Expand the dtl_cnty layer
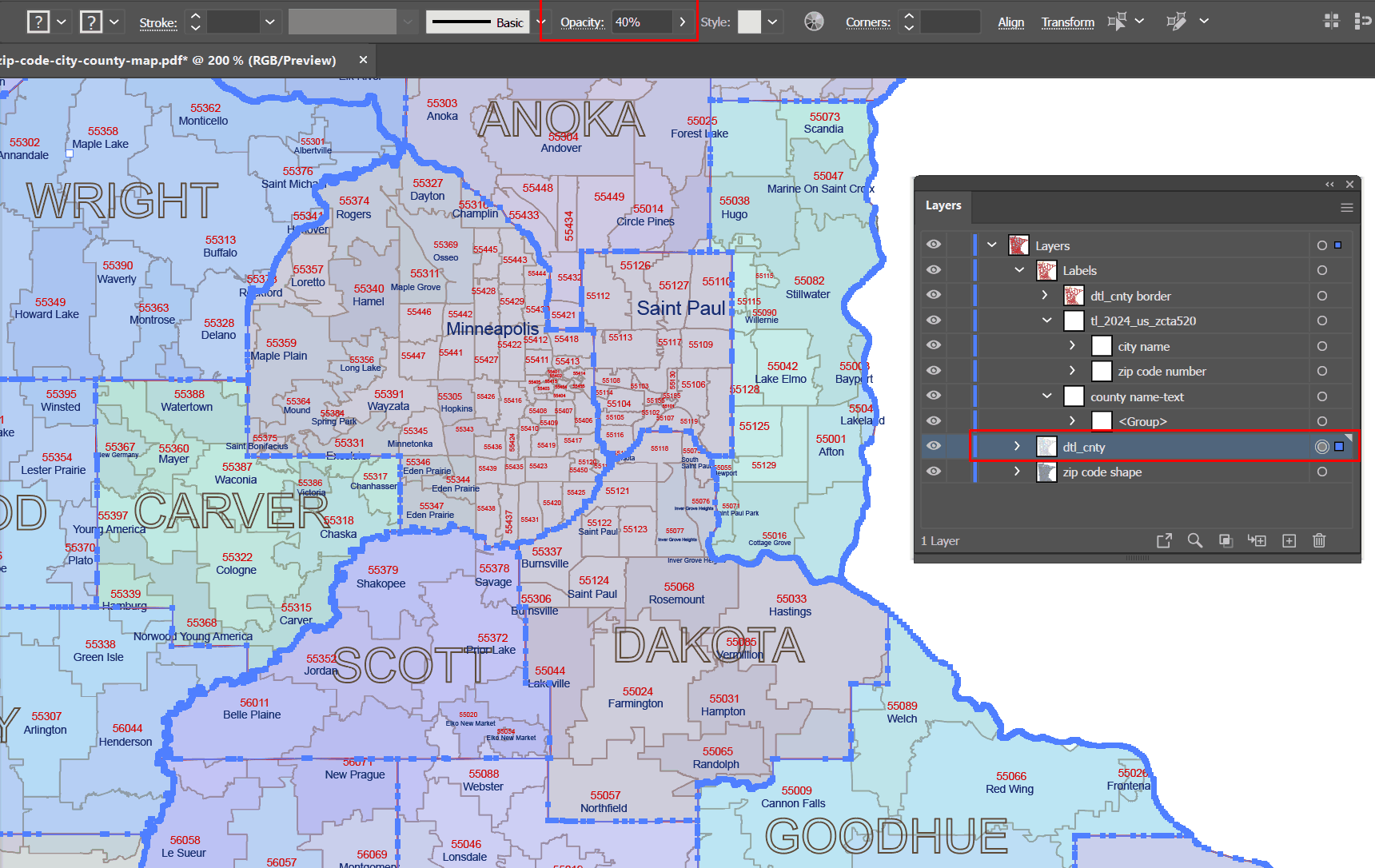This screenshot has height=868, width=1375. point(1017,446)
